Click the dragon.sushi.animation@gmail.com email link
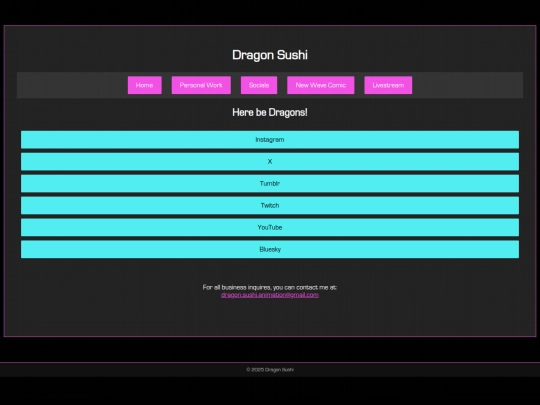 270,295
